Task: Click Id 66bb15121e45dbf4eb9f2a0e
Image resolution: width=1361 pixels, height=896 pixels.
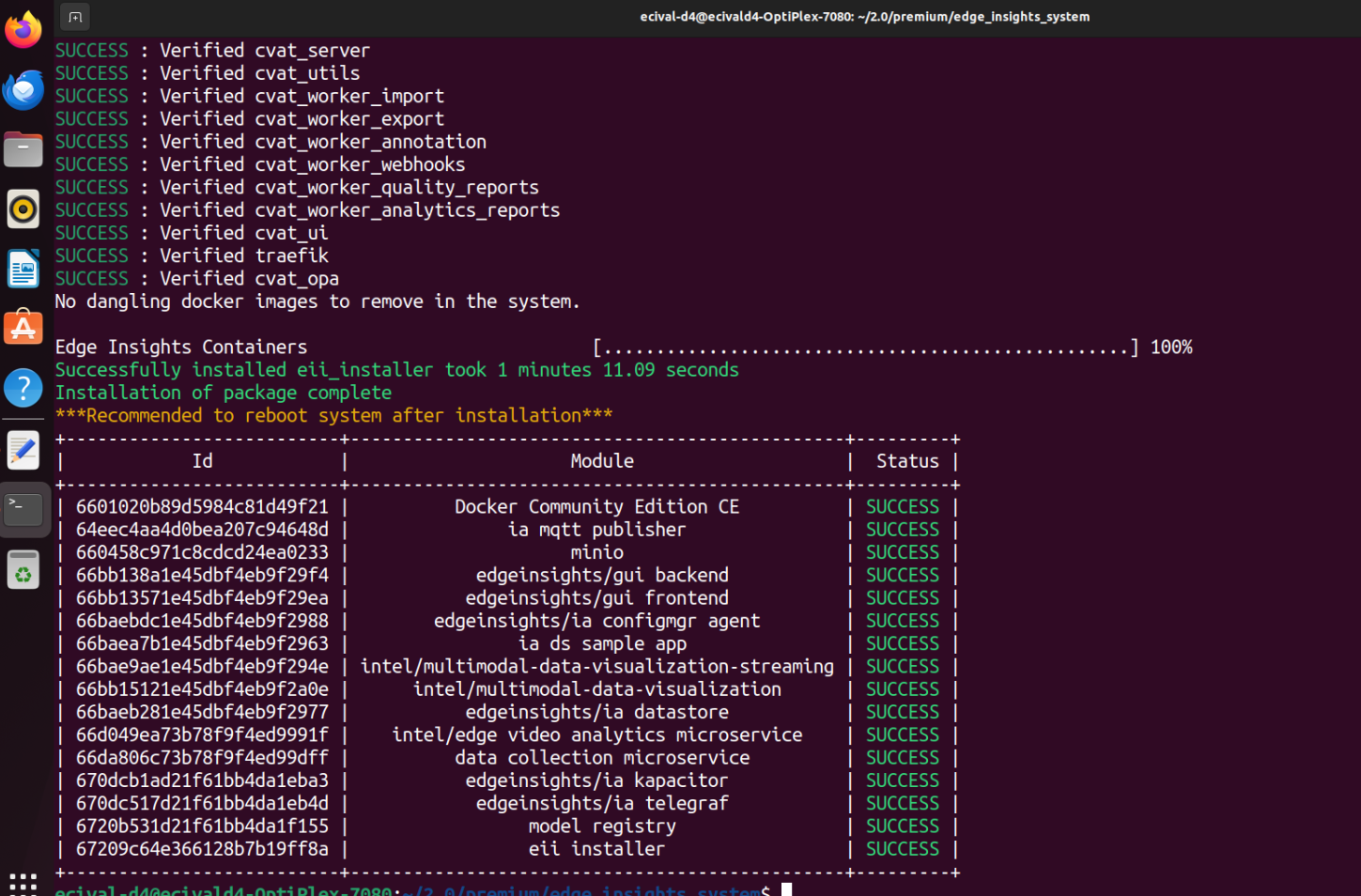Action: (x=202, y=689)
